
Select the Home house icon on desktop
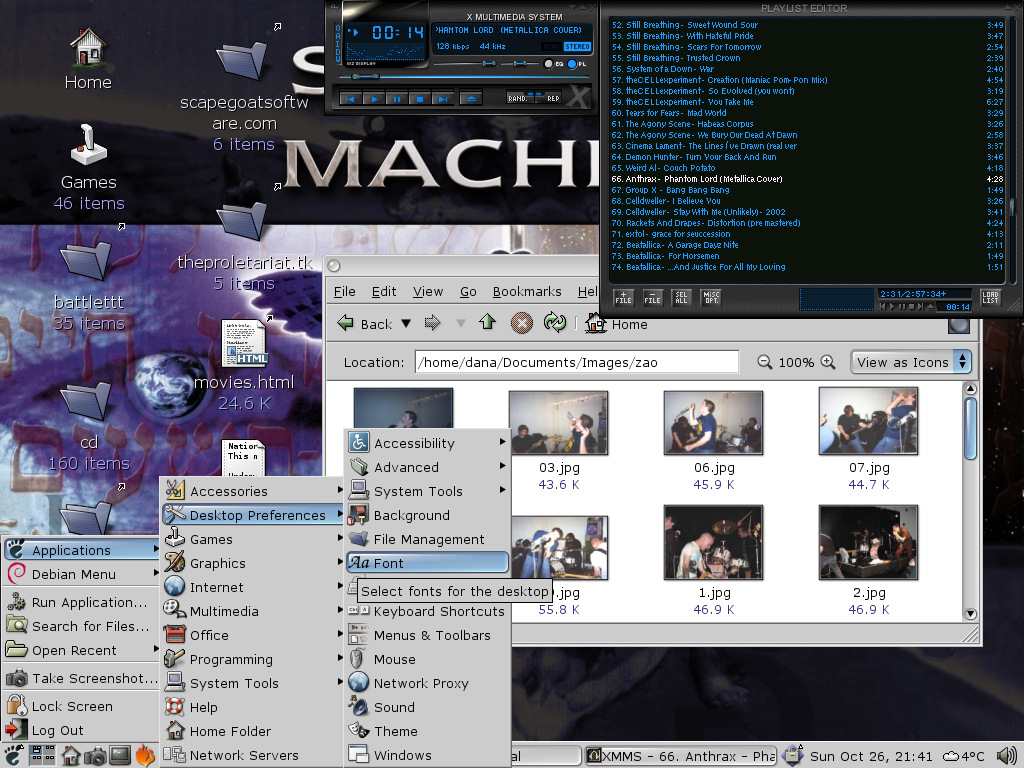coord(88,47)
